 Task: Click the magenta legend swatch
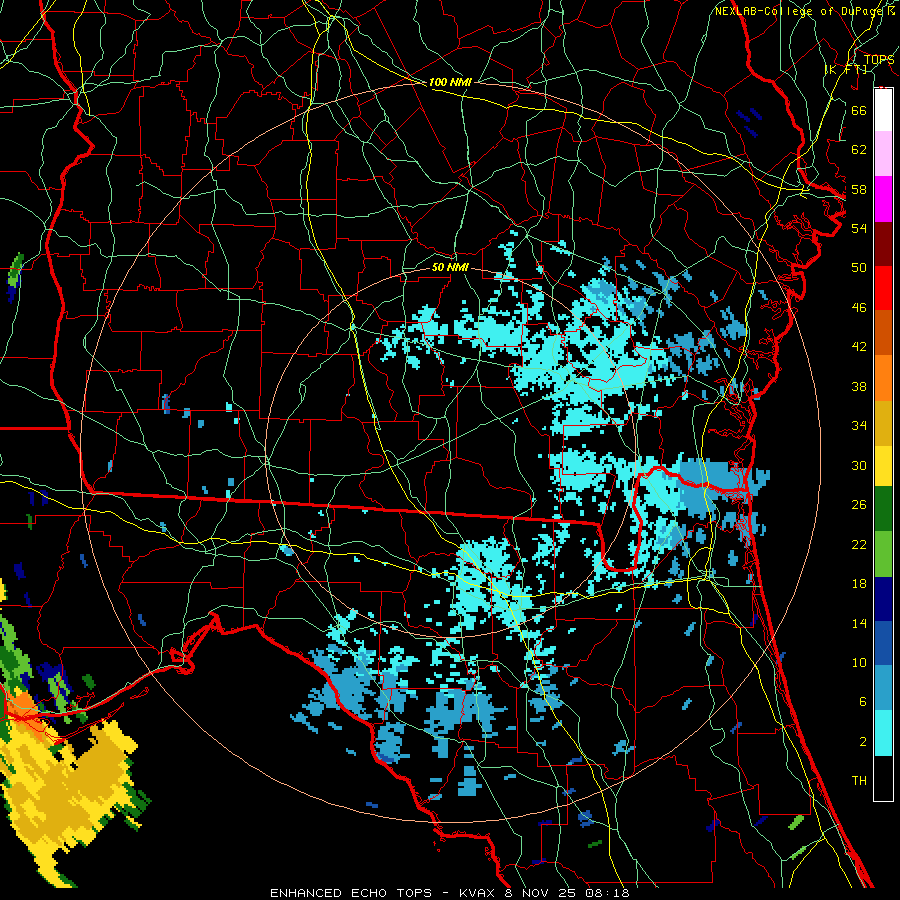click(883, 199)
